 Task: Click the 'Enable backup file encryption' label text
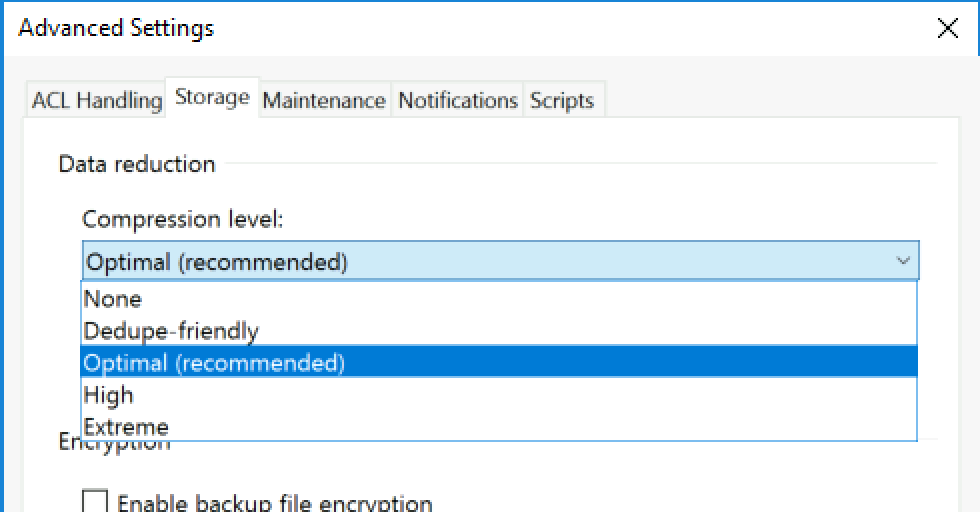click(274, 503)
